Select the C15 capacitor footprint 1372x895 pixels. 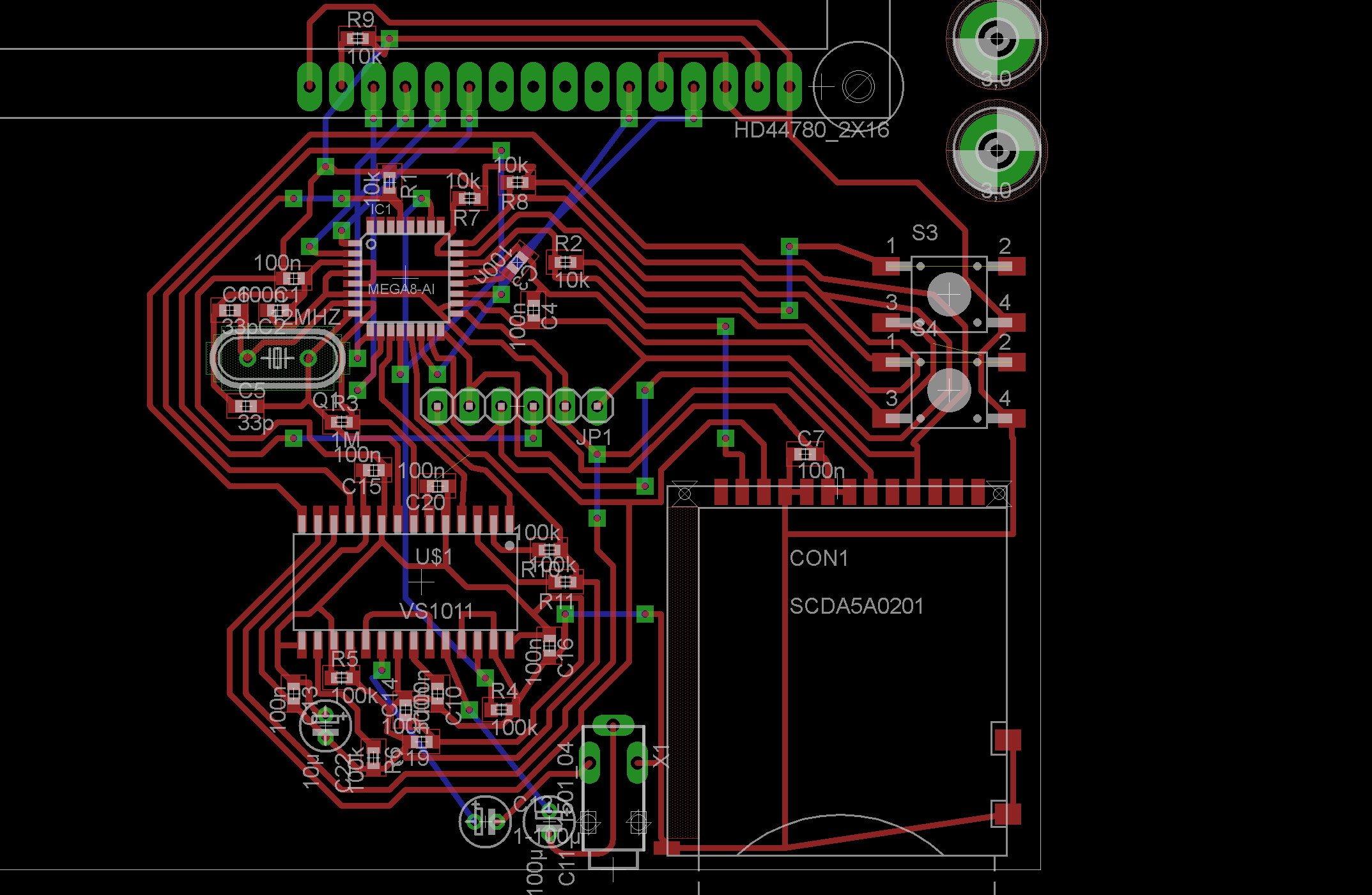coord(374,471)
